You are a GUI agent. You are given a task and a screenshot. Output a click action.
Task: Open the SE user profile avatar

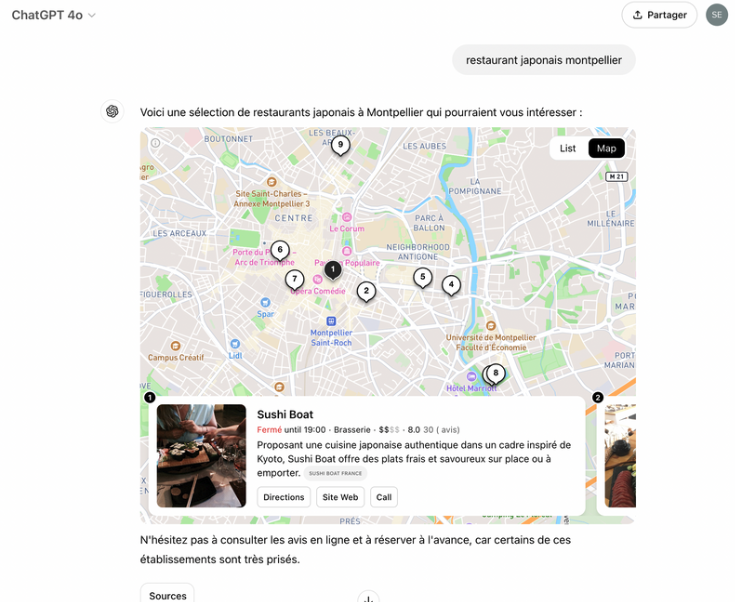[717, 15]
